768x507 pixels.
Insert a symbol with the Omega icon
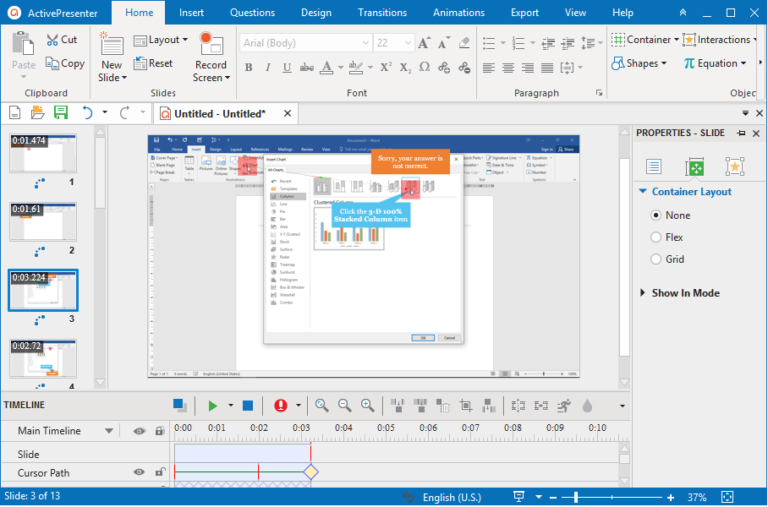(425, 67)
